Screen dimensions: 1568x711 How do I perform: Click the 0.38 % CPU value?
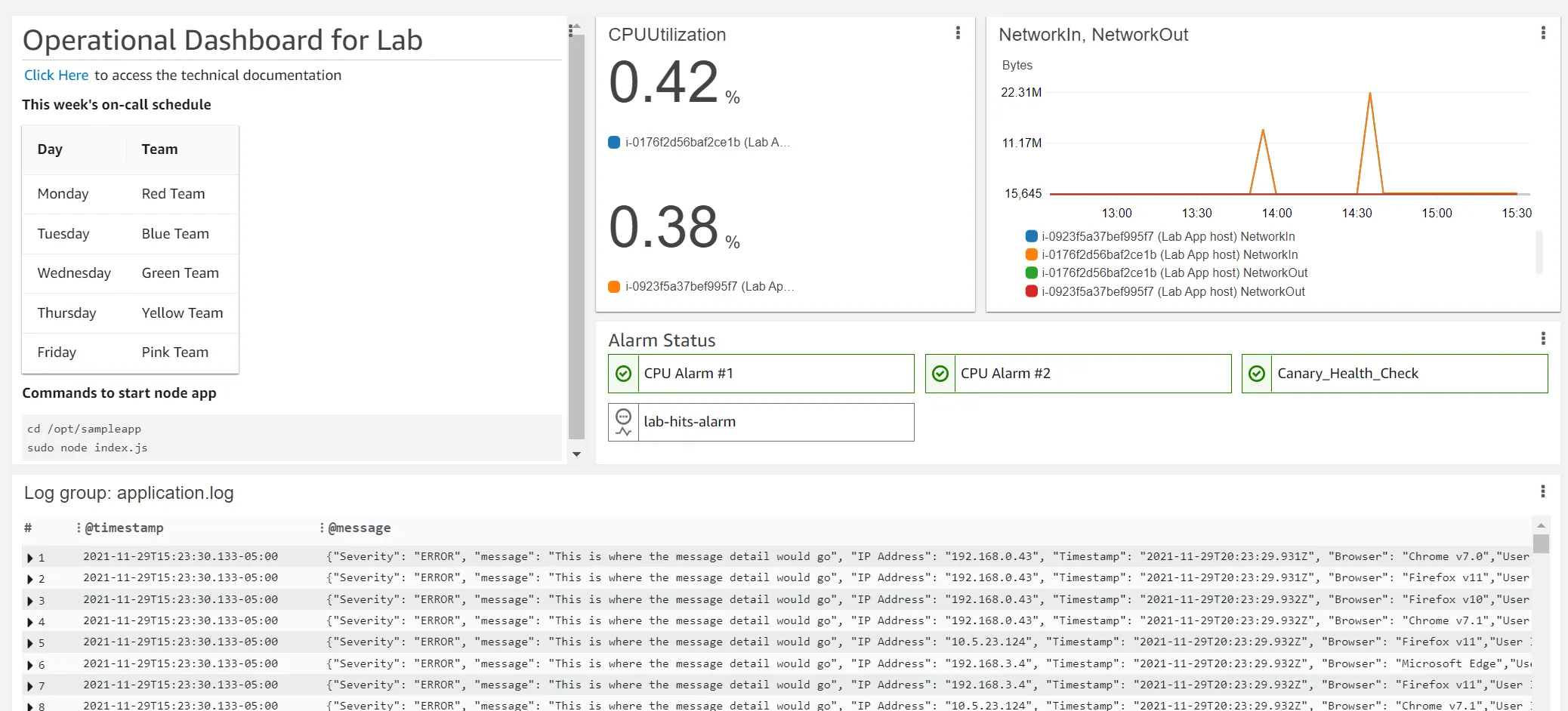tap(674, 226)
